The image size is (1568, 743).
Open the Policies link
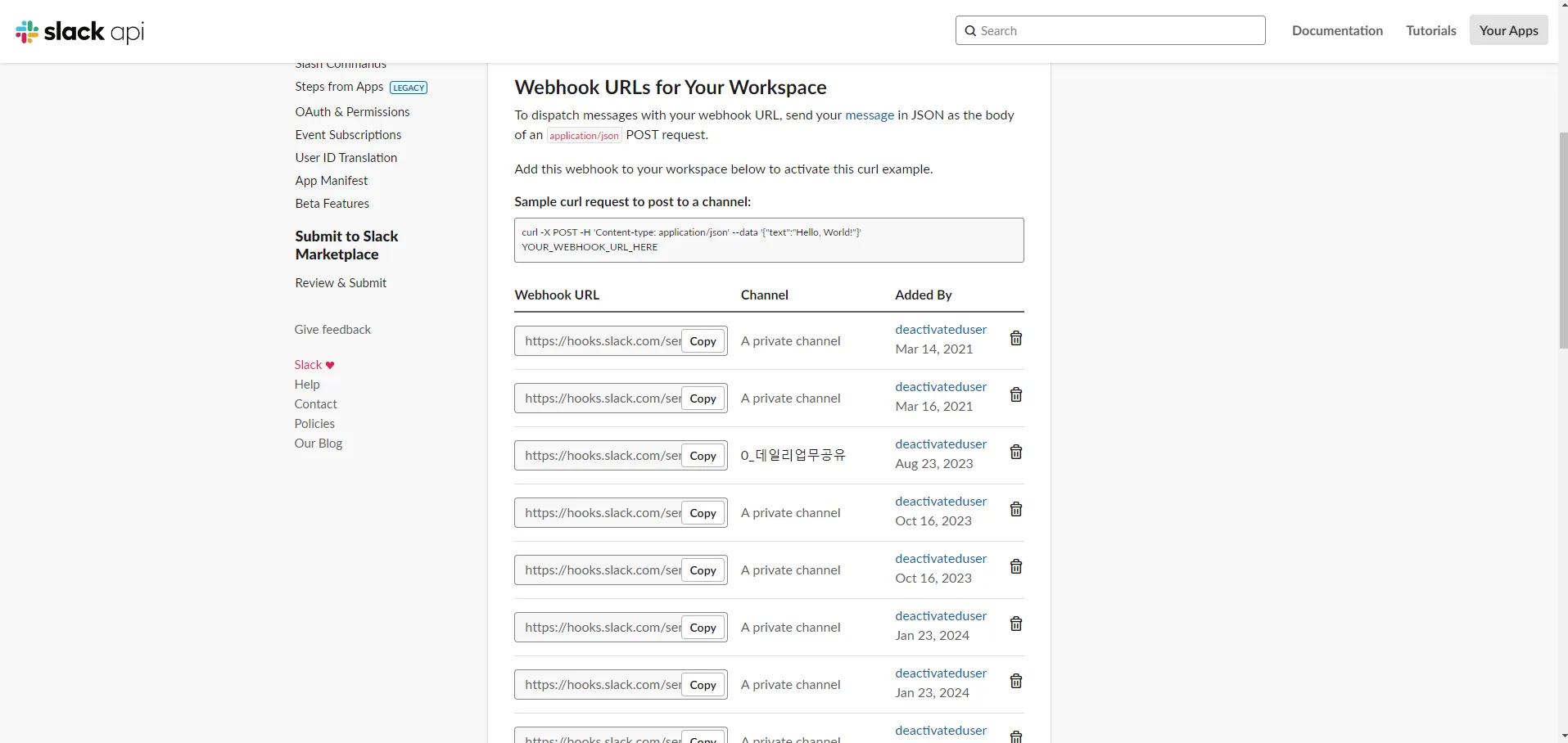click(x=314, y=424)
